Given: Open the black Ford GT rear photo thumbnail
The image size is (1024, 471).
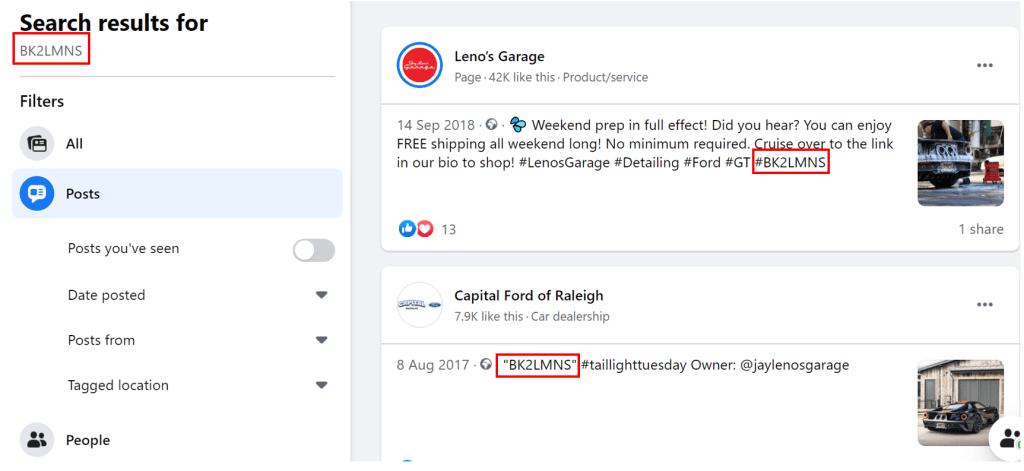Looking at the screenshot, I should coord(961,403).
